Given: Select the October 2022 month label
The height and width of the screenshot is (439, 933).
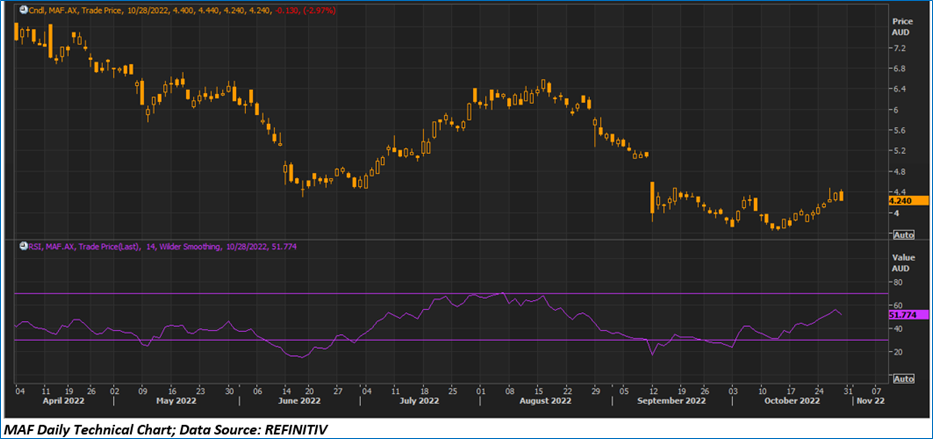Looking at the screenshot, I should point(793,401).
